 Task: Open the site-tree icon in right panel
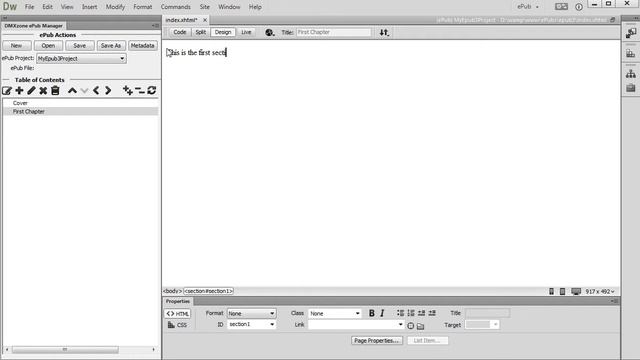coord(631,74)
